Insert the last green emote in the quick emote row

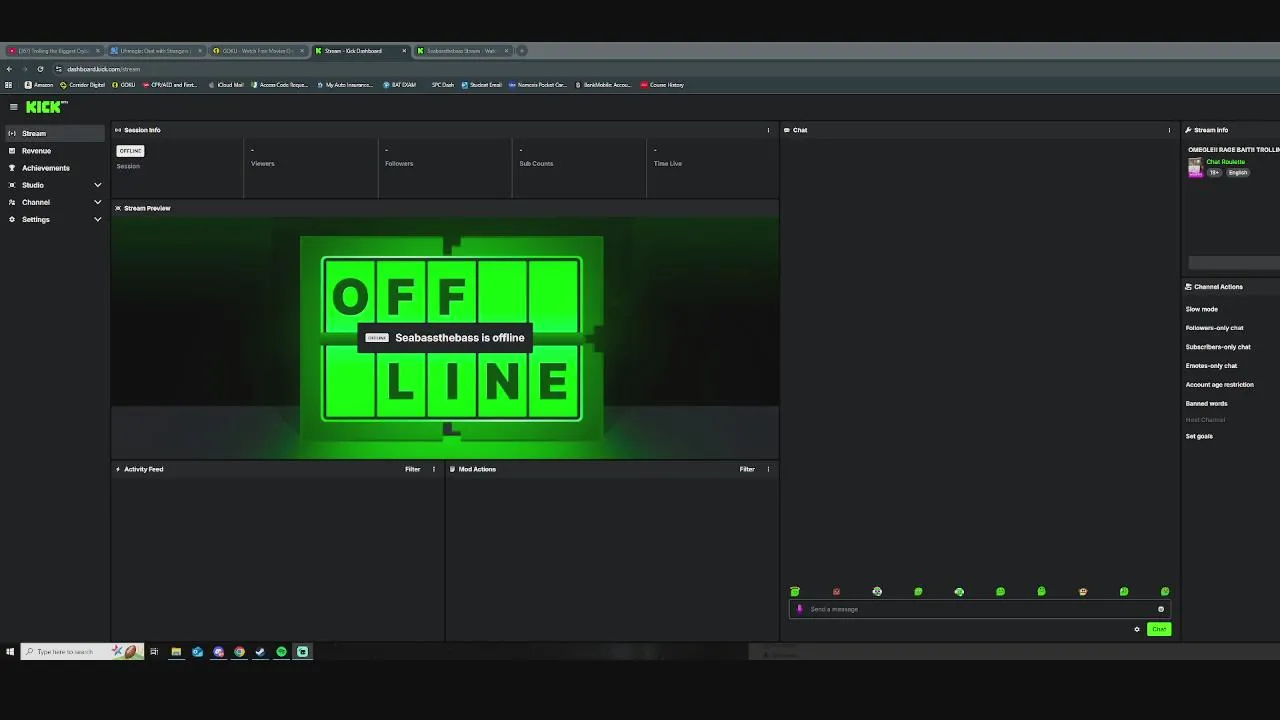pyautogui.click(x=1165, y=592)
